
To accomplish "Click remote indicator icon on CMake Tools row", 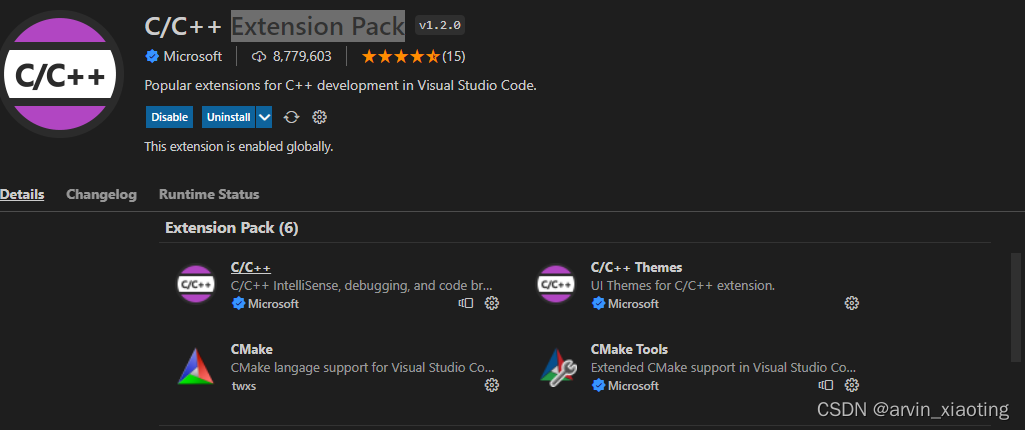I will click(826, 385).
